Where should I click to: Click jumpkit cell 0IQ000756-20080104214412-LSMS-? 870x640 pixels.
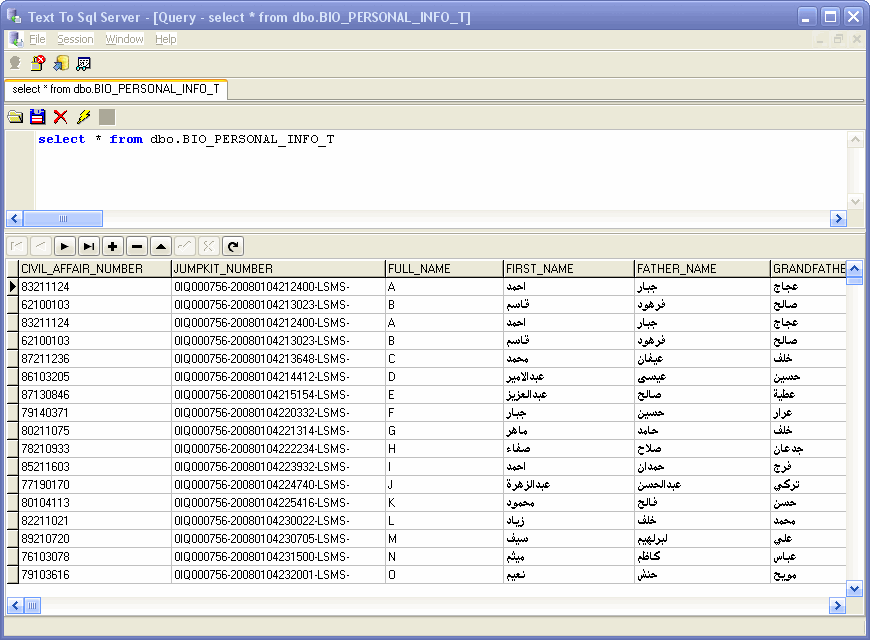[x=278, y=377]
